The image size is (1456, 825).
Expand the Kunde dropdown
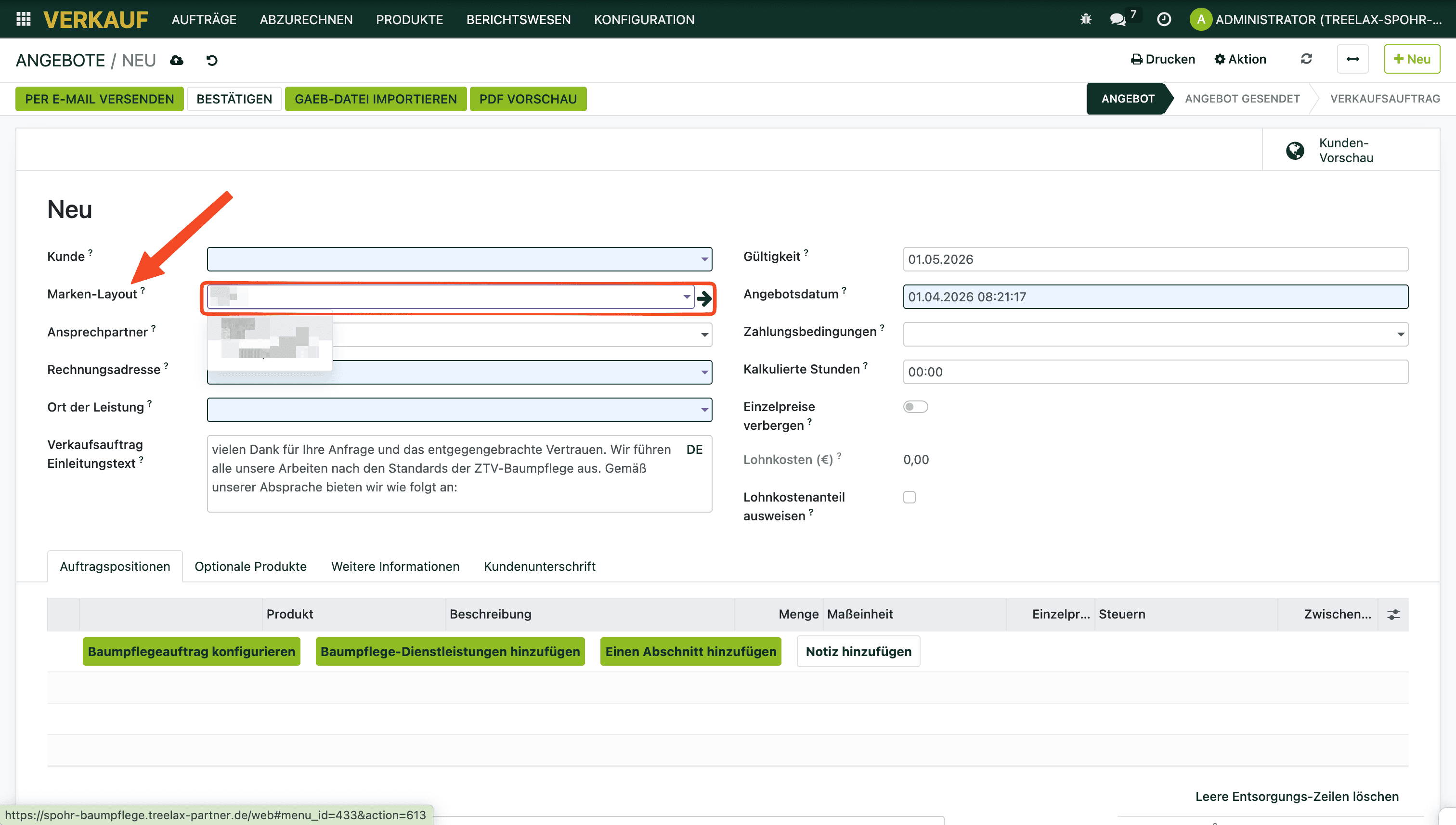704,259
